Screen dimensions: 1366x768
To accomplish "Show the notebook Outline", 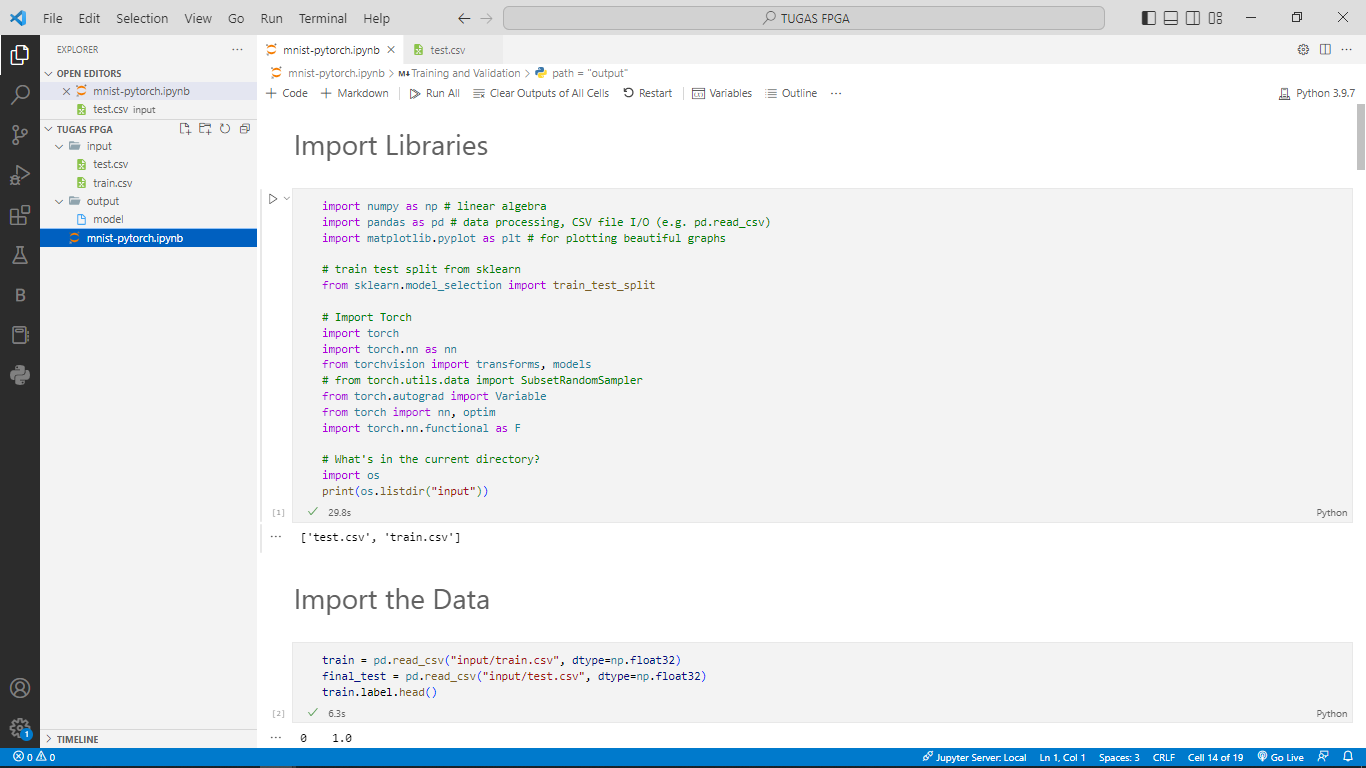I will (x=791, y=93).
